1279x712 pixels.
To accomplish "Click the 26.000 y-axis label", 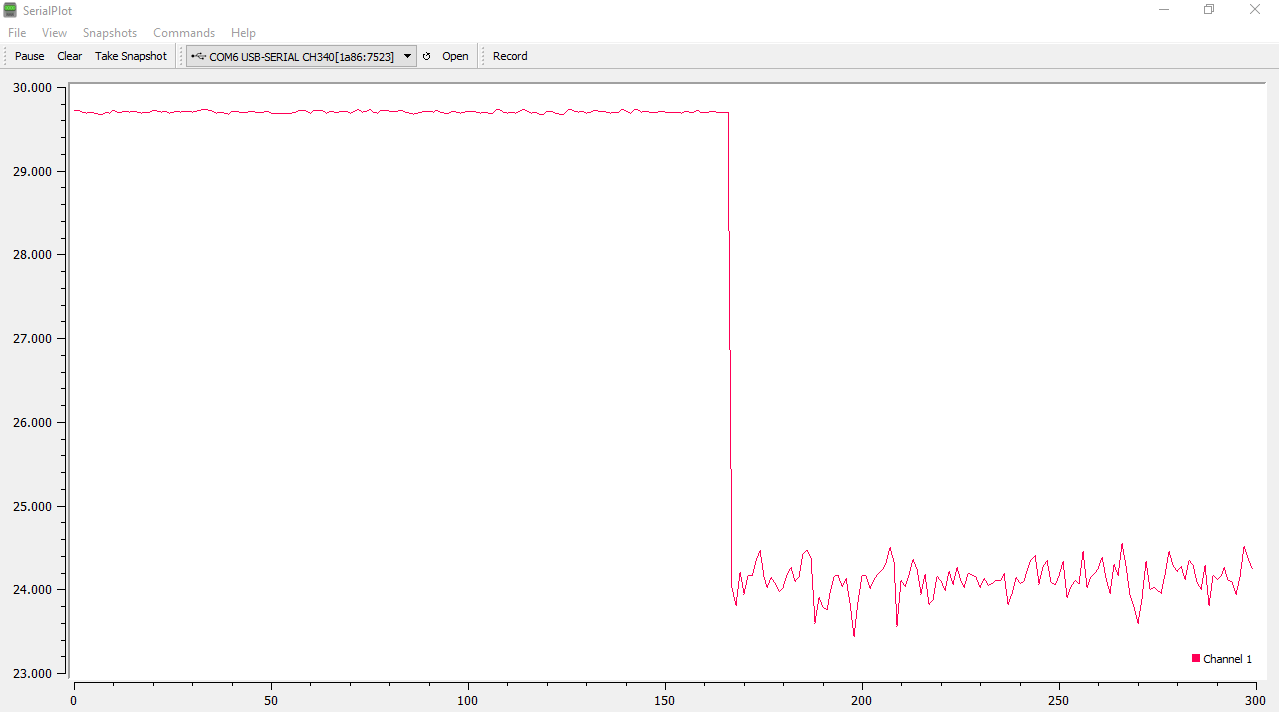I will coord(32,422).
